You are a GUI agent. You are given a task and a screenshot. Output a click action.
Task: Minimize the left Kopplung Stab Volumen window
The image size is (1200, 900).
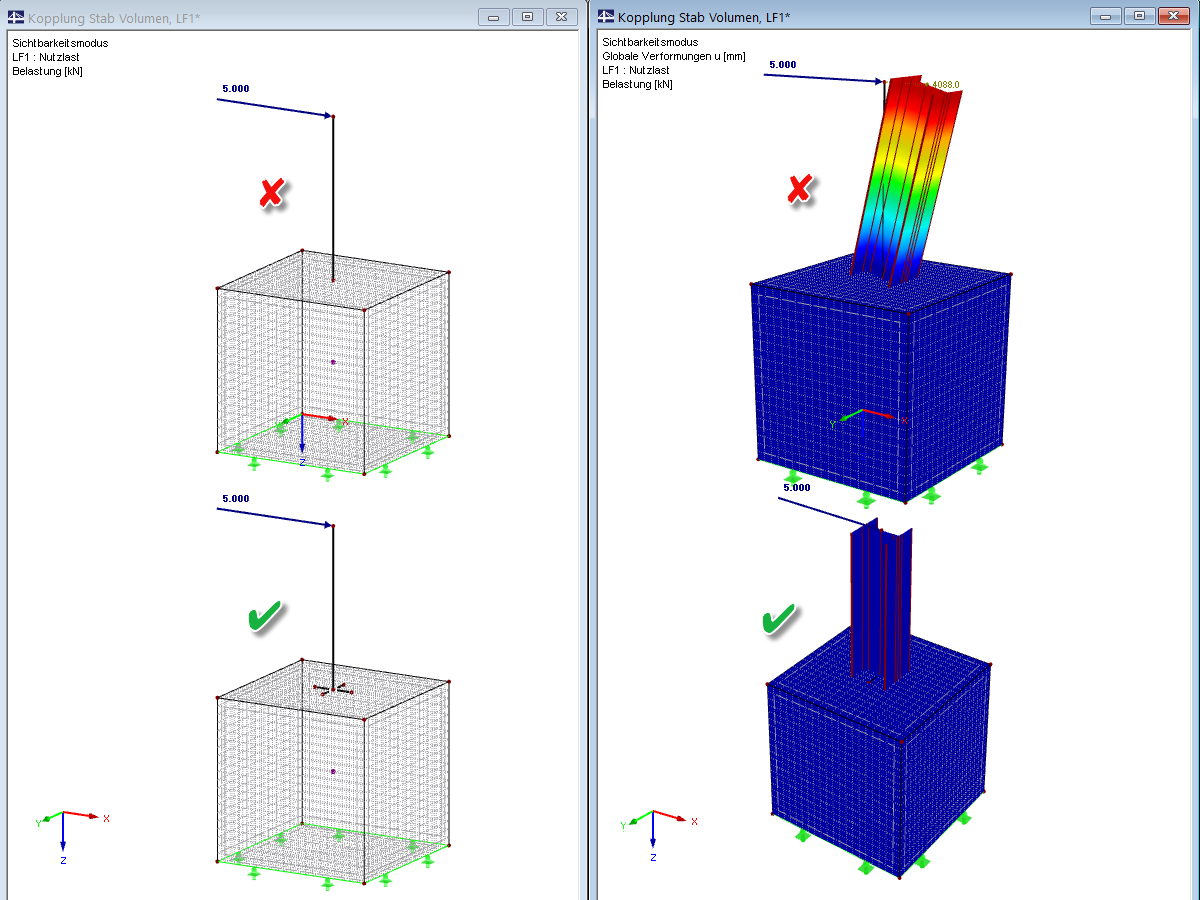(x=495, y=17)
